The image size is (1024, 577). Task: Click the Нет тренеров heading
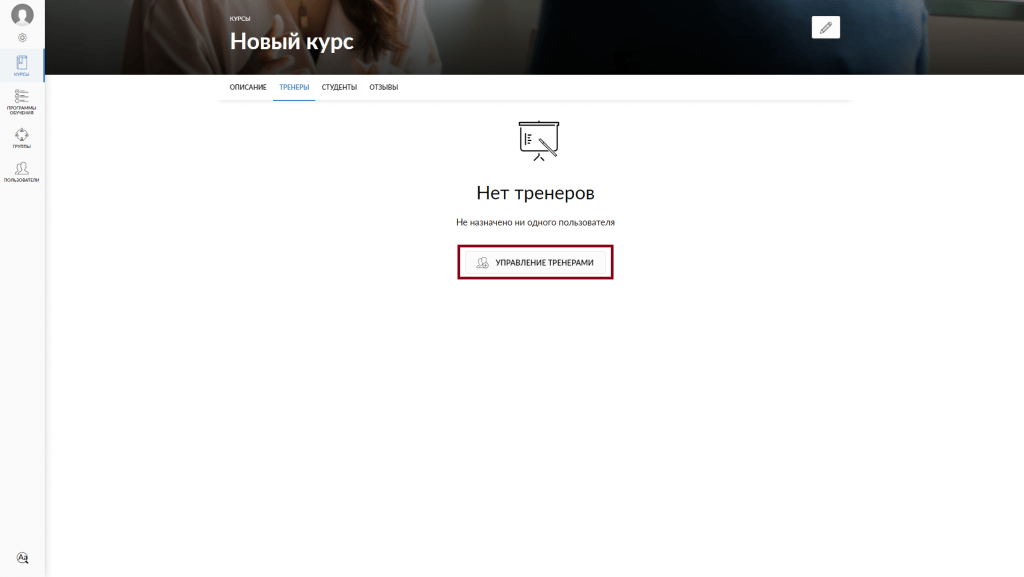(x=536, y=193)
